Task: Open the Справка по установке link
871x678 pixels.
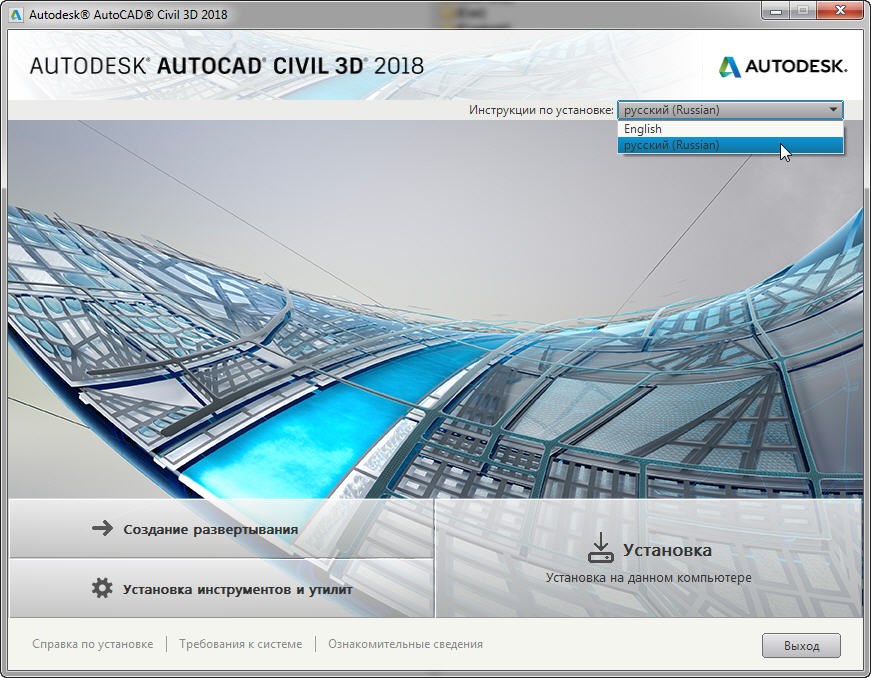Action: 93,644
